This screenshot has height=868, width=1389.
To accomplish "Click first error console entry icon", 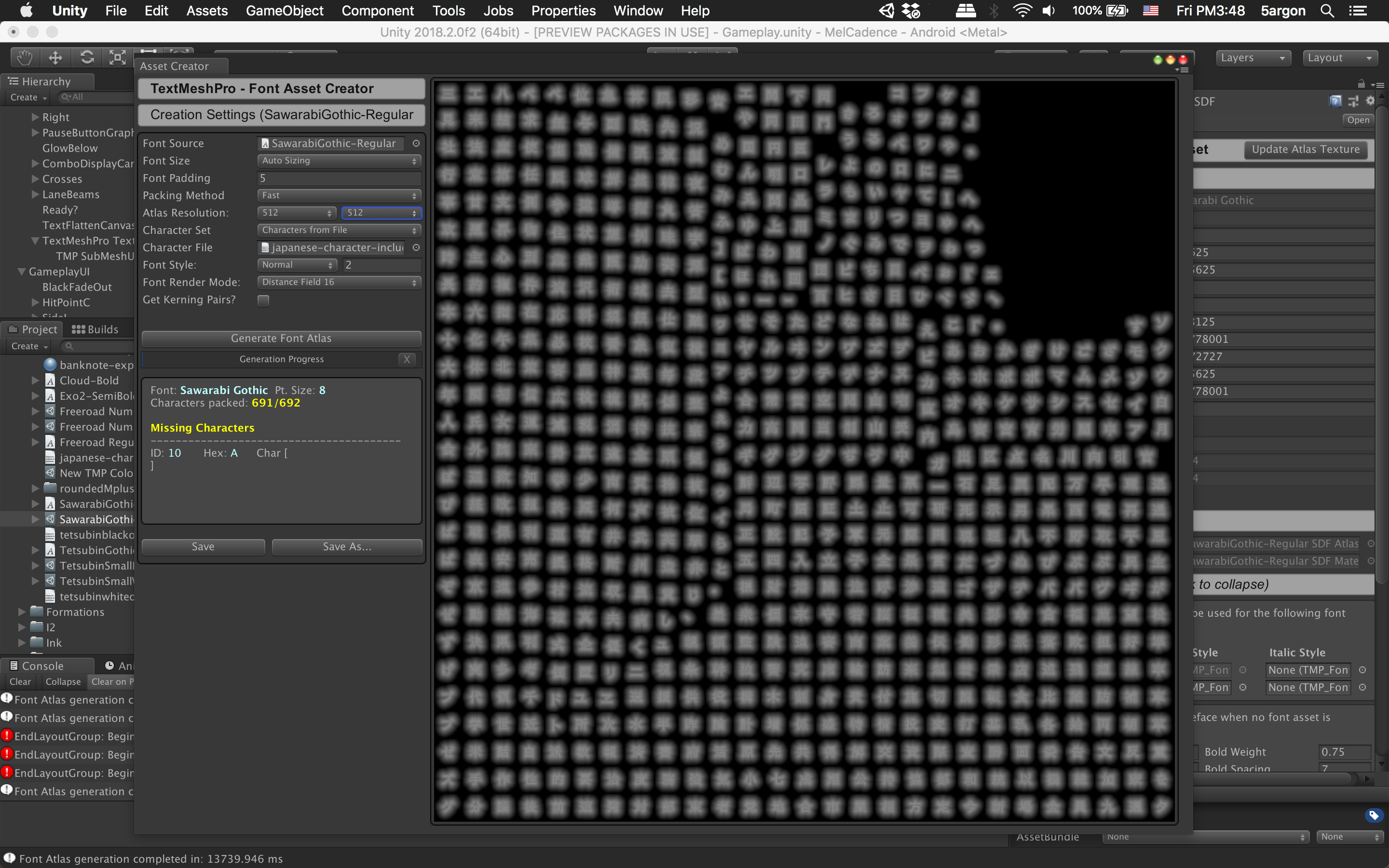I will [x=7, y=735].
